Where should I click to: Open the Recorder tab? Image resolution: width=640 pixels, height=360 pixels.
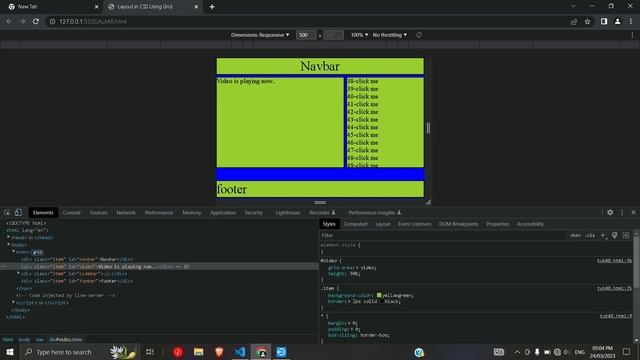[322, 213]
